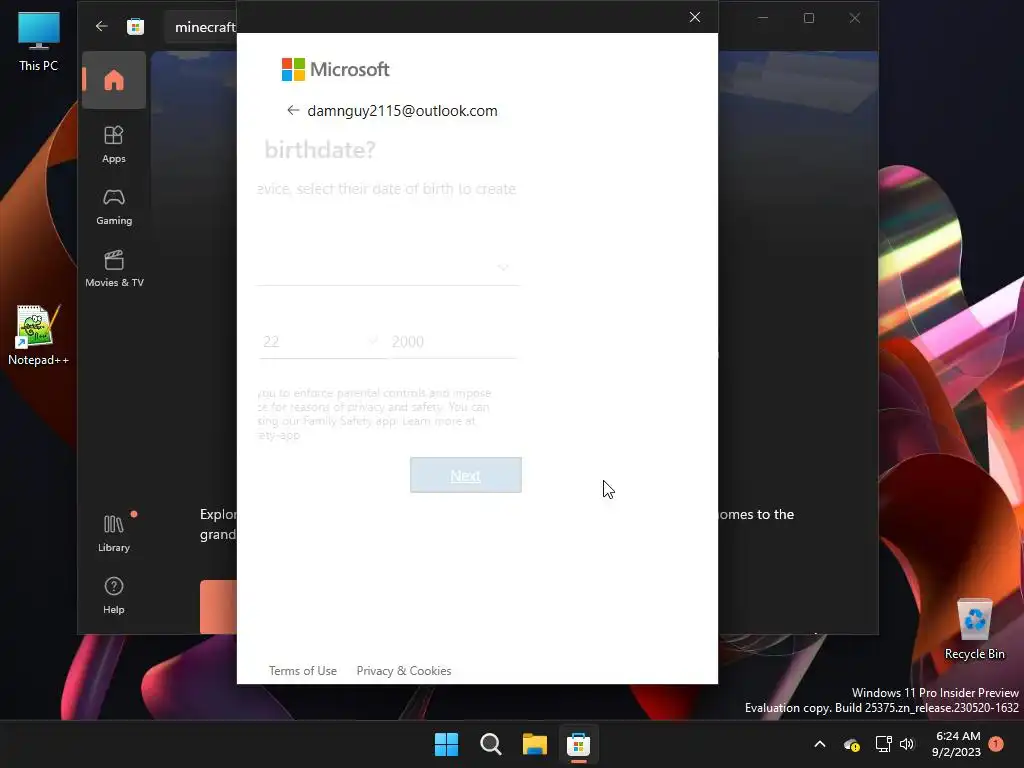Close the Microsoft sign-in dialog

coord(695,17)
